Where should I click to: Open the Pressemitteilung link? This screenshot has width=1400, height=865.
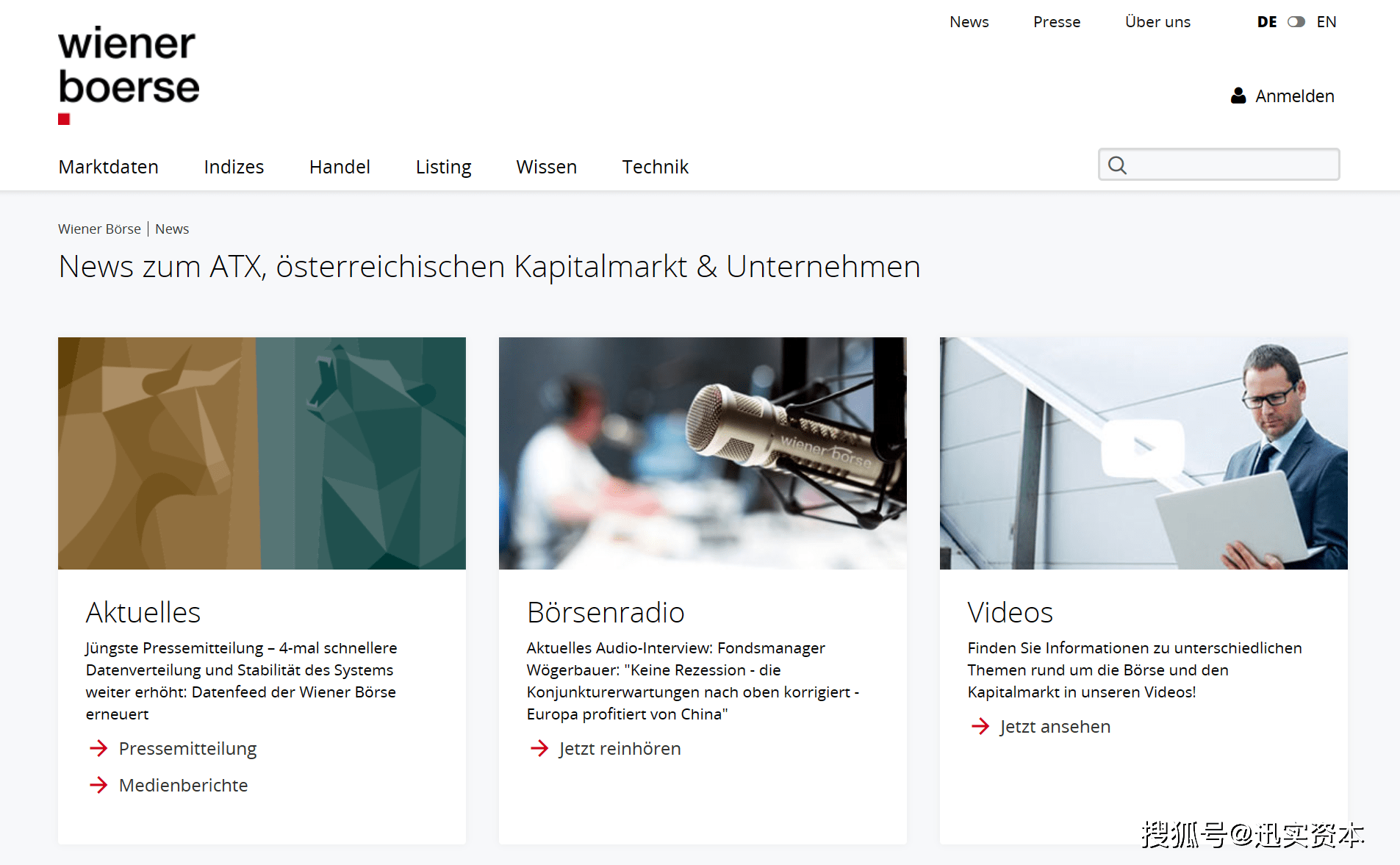[x=187, y=748]
